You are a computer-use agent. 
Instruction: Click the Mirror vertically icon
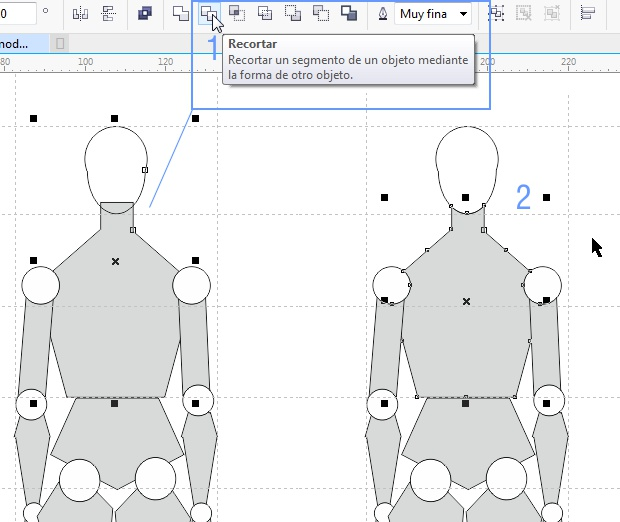(x=108, y=14)
